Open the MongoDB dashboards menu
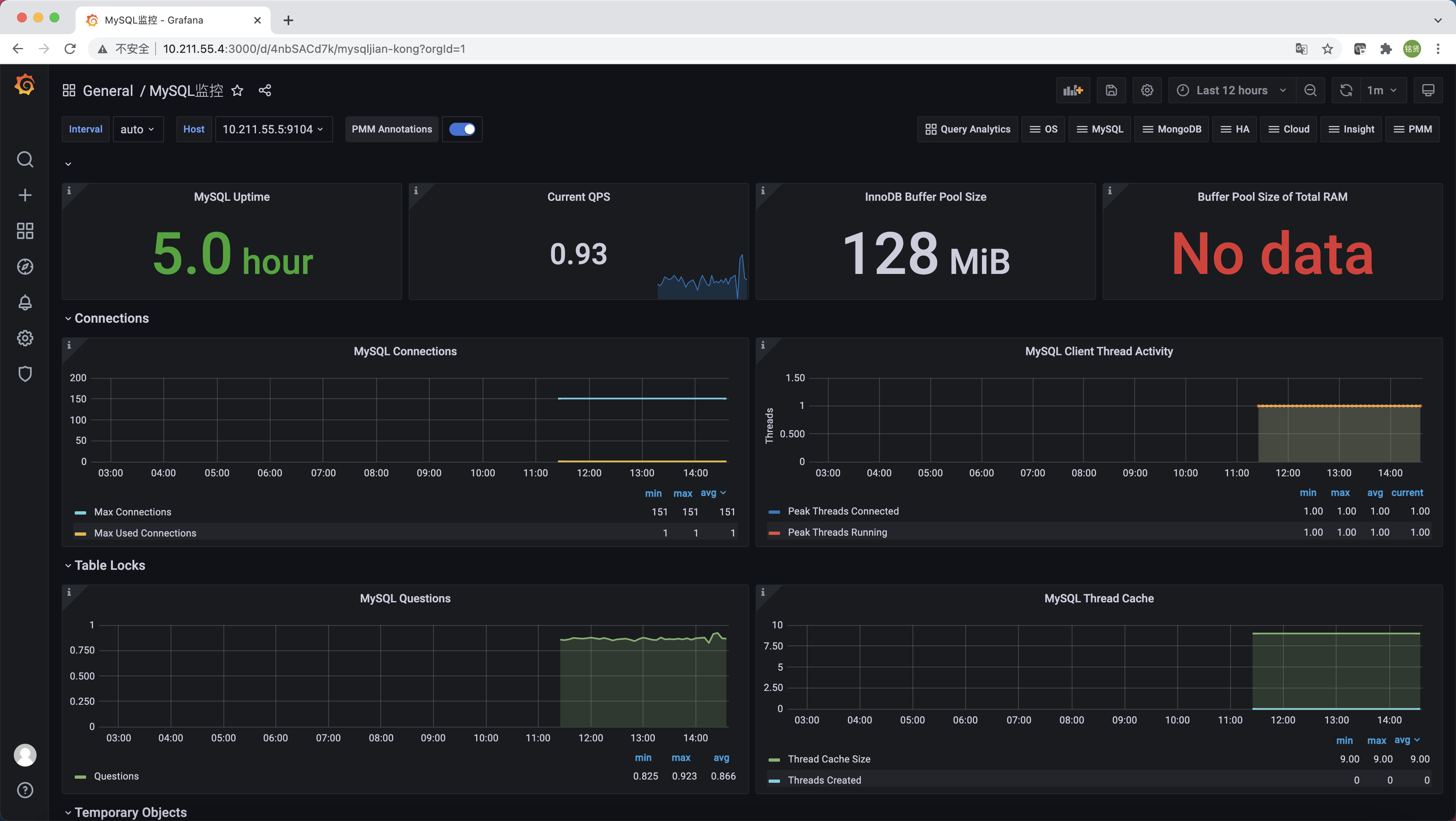The width and height of the screenshot is (1456, 821). (x=1172, y=130)
